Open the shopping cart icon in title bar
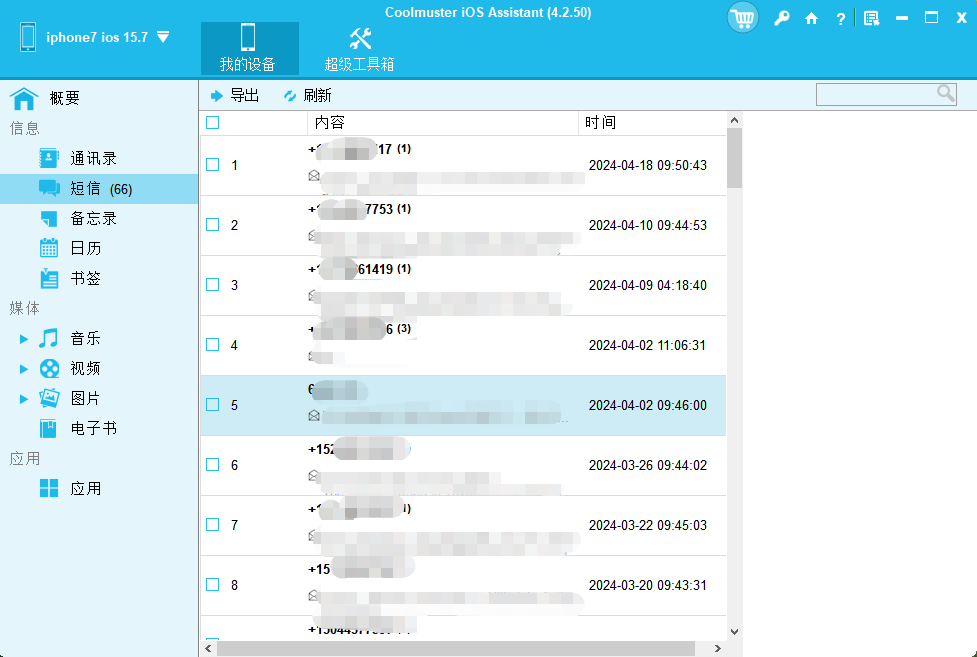 [742, 18]
